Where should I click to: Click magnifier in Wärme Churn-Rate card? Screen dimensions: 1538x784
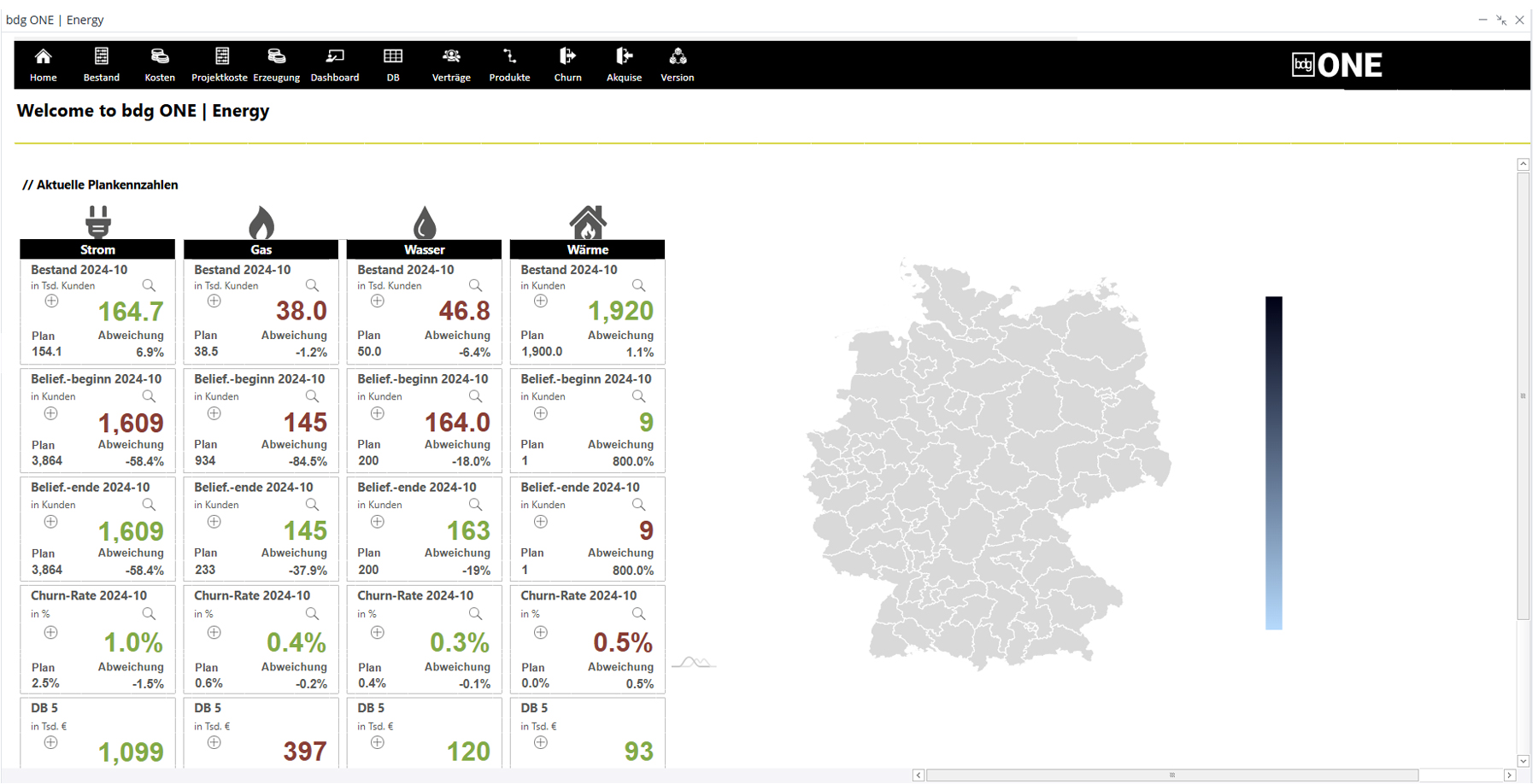point(638,614)
